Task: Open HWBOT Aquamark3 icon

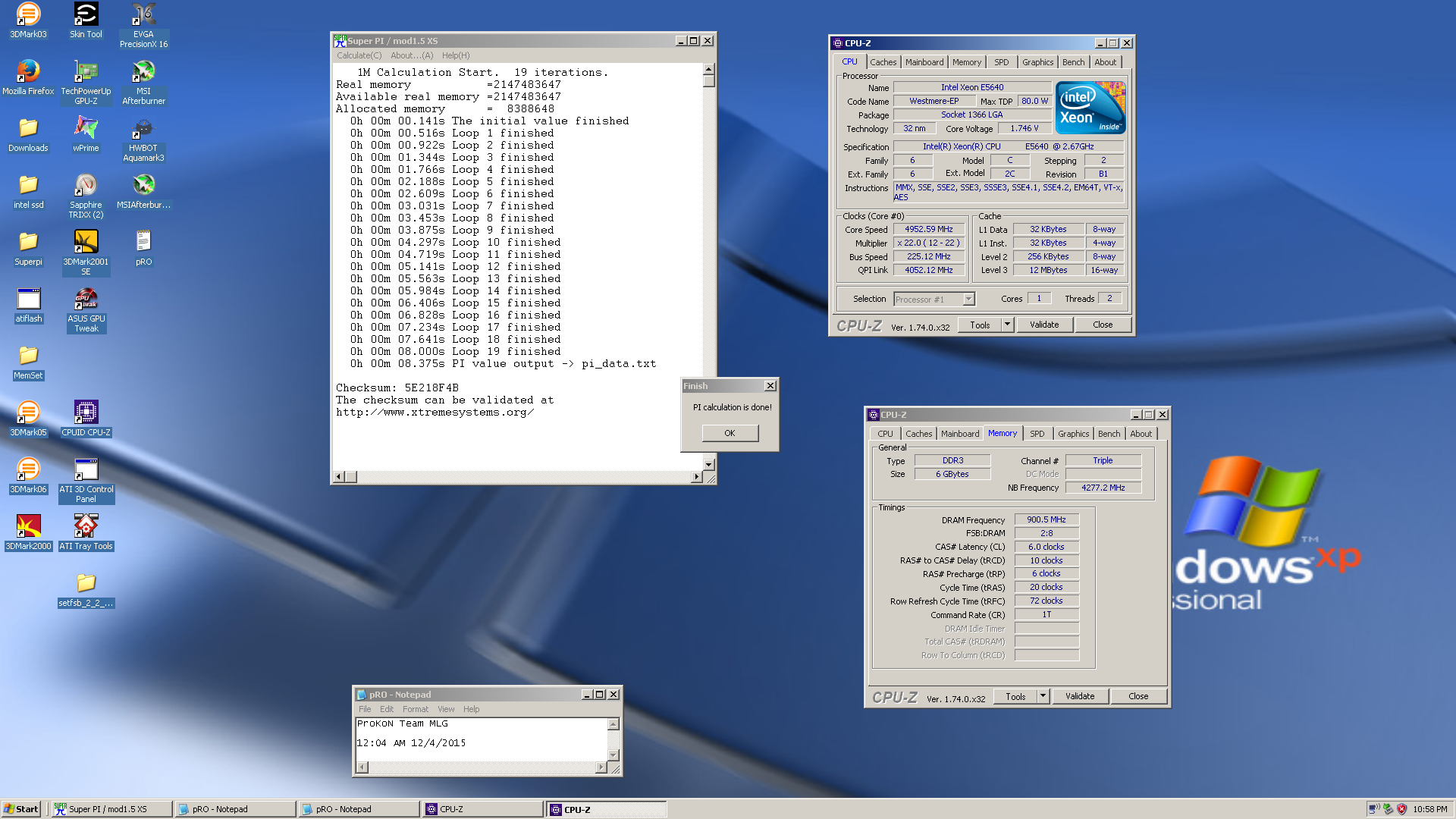Action: point(143,139)
